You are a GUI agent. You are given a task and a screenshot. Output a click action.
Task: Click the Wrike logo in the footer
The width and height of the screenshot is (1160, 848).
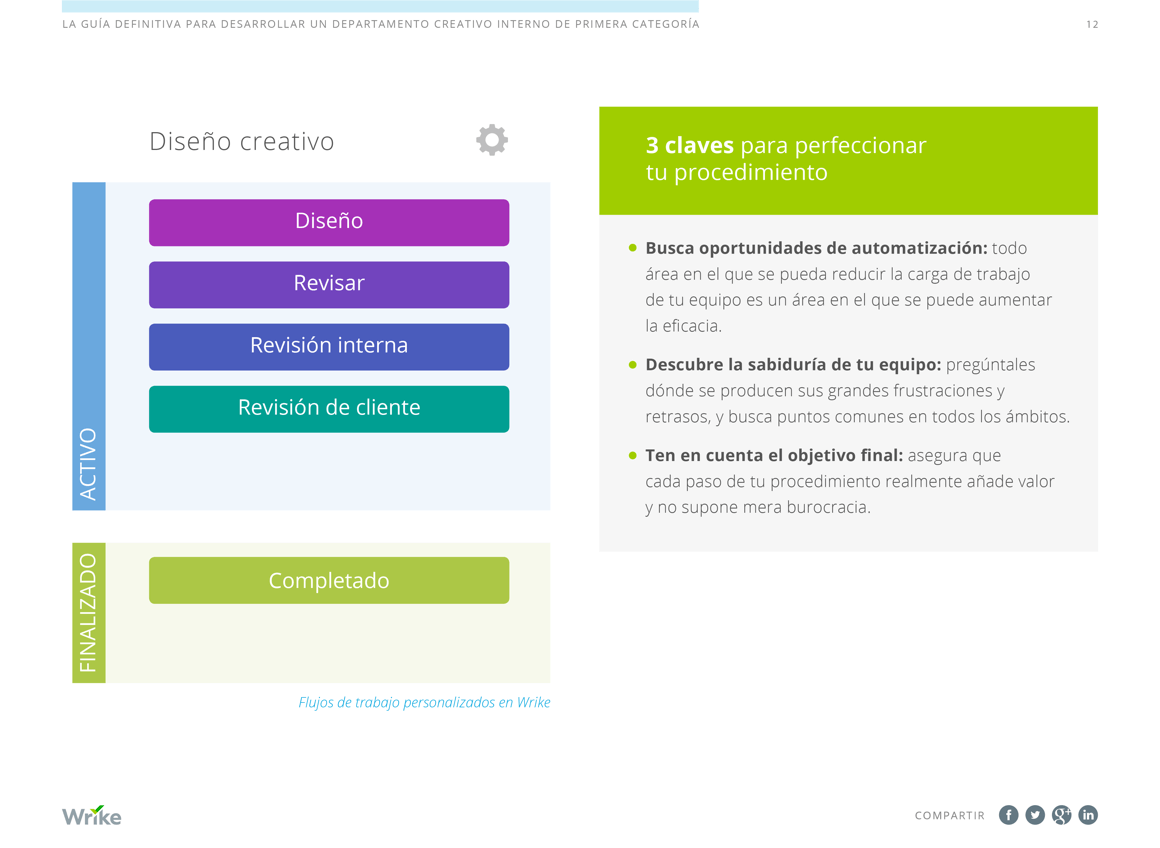pyautogui.click(x=92, y=815)
